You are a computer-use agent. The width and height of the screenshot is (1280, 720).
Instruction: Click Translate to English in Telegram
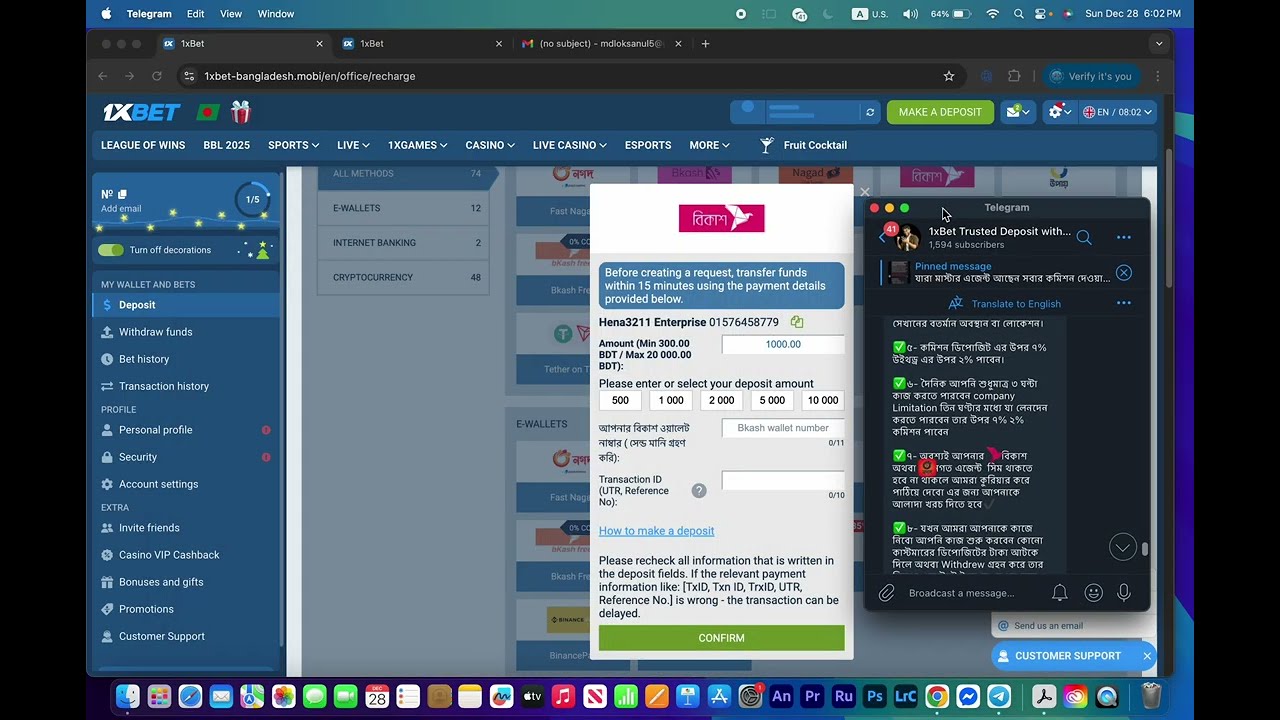tap(1005, 303)
